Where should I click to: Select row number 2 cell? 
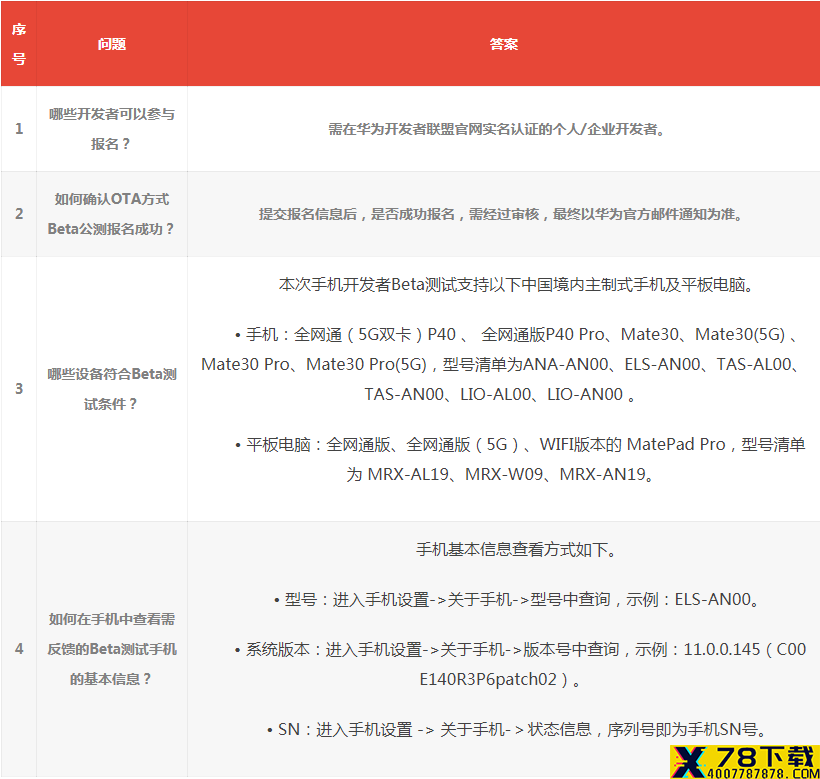(x=19, y=214)
